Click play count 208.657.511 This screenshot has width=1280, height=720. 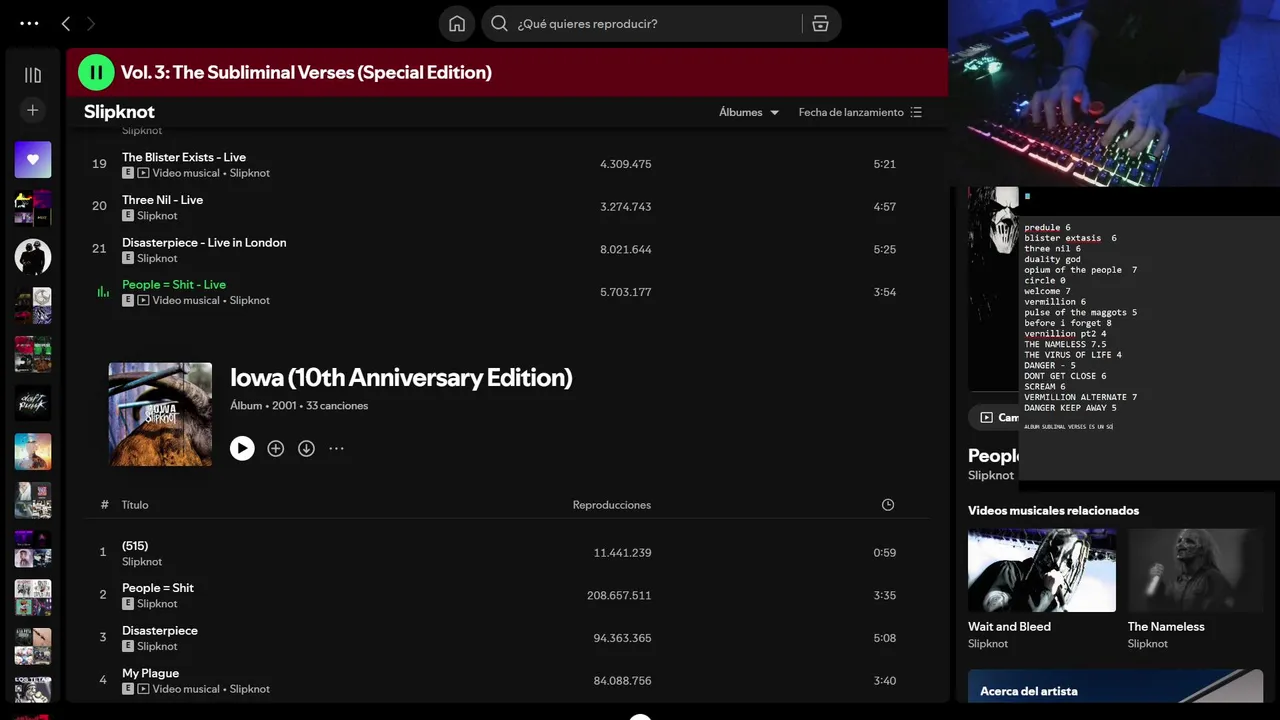click(619, 596)
